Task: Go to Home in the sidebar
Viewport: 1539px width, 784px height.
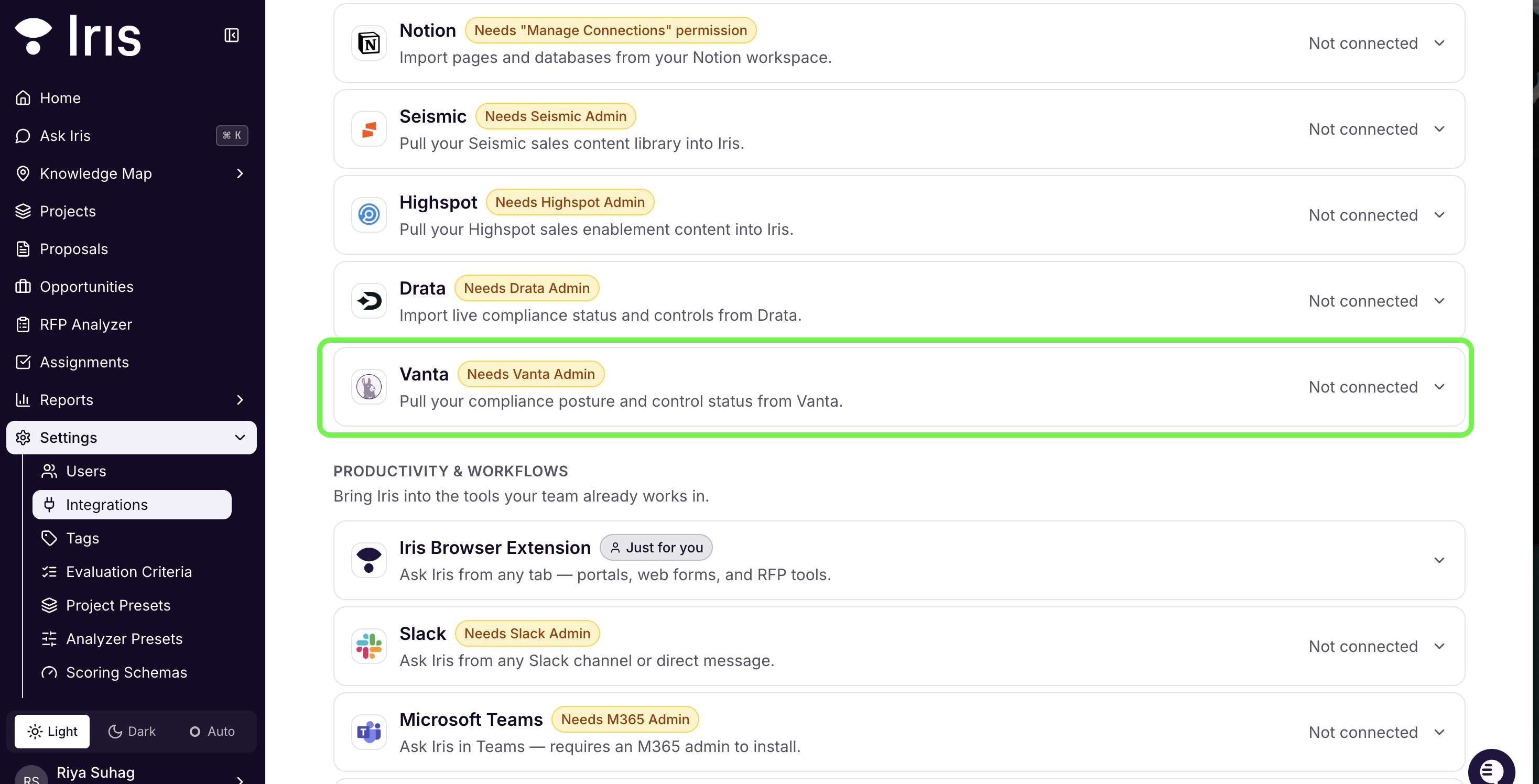Action: pos(132,98)
